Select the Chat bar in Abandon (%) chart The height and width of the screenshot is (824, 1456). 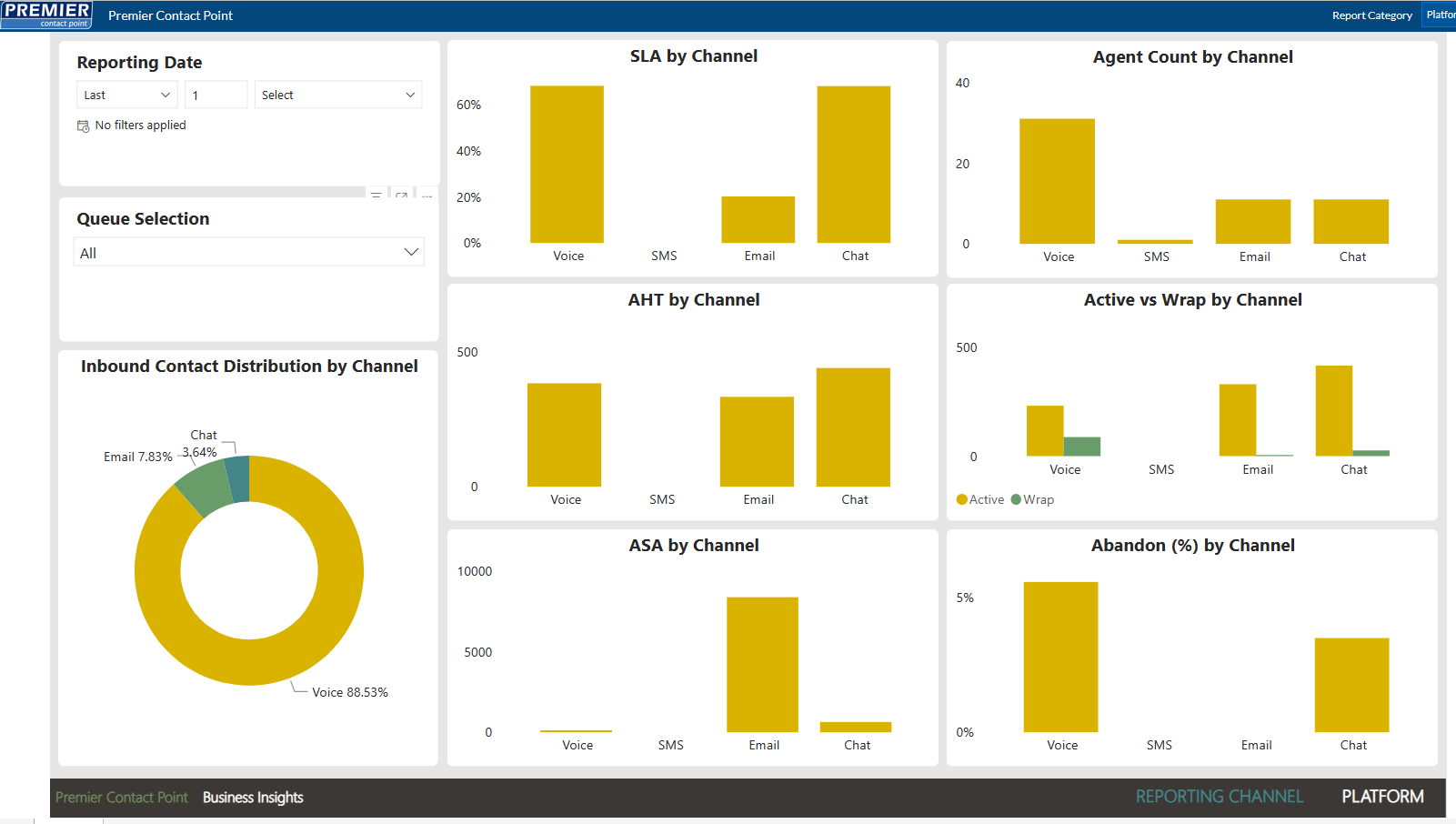1351,685
